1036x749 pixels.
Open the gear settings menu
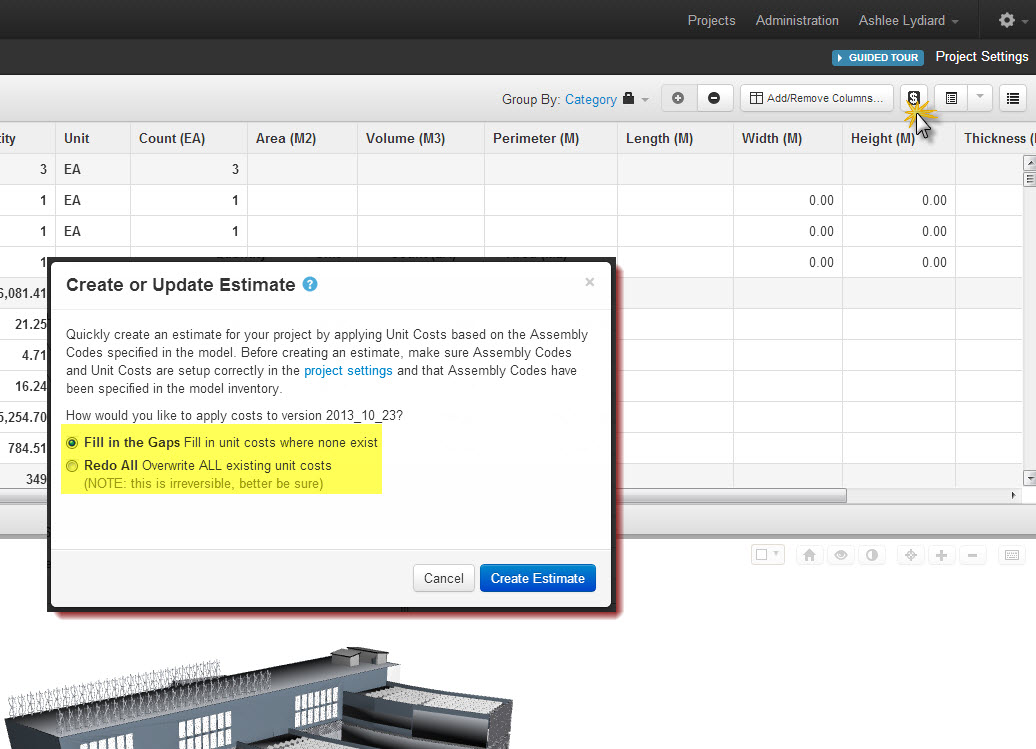[1006, 20]
